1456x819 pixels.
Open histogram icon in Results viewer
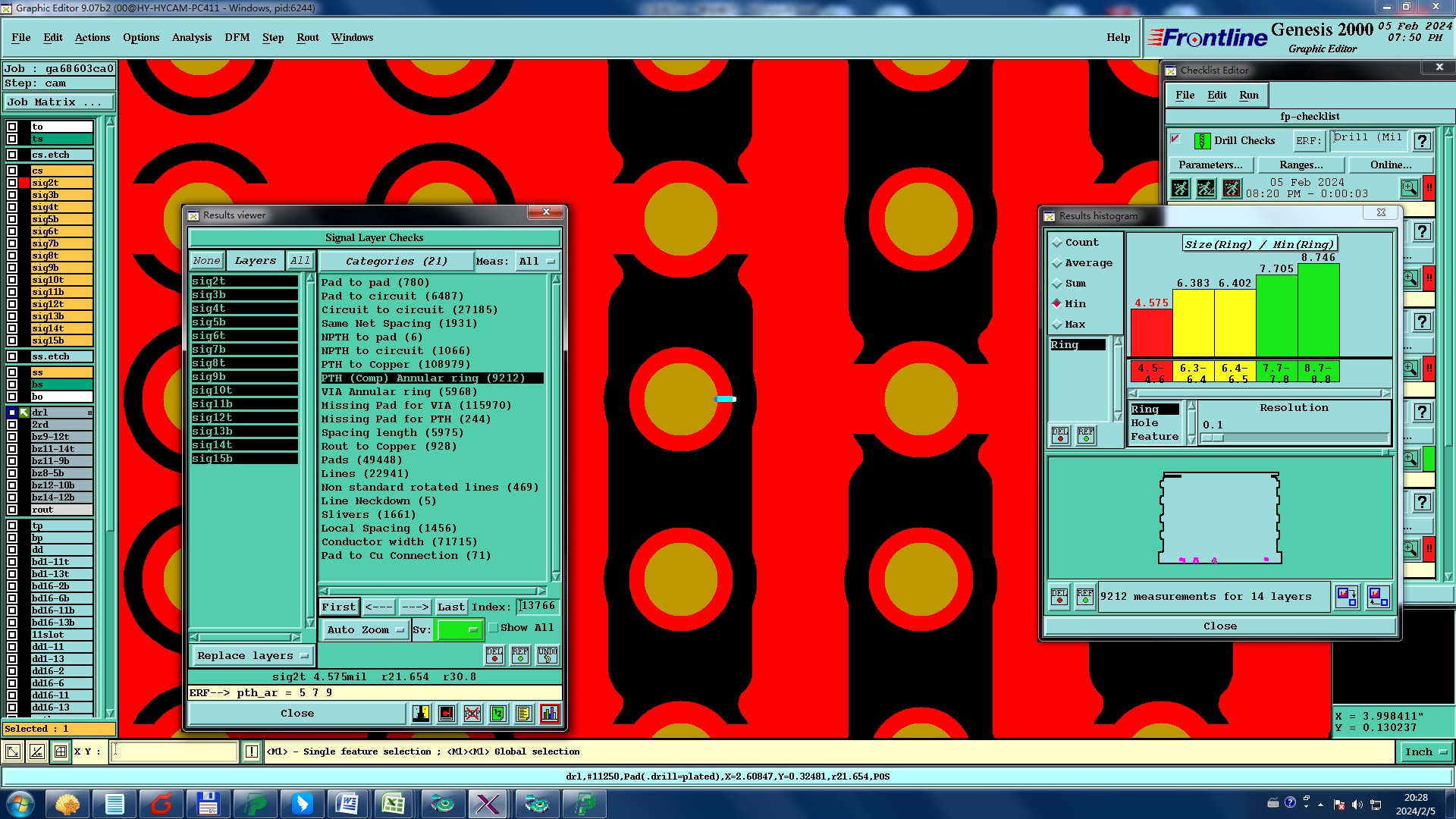(x=550, y=714)
